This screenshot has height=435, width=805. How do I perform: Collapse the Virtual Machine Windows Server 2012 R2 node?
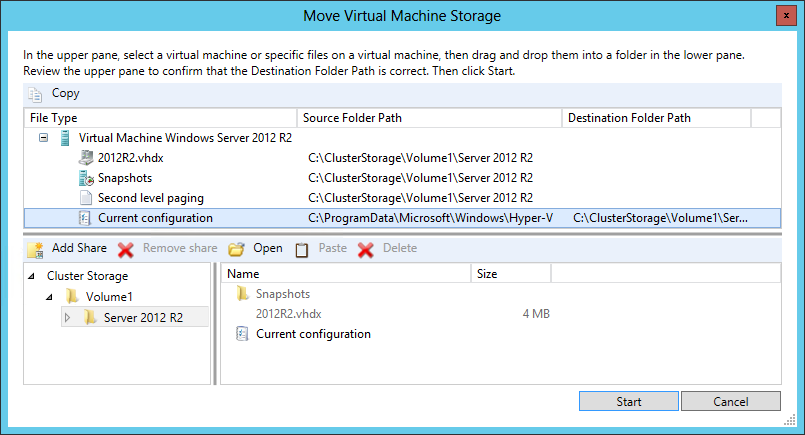click(x=44, y=138)
